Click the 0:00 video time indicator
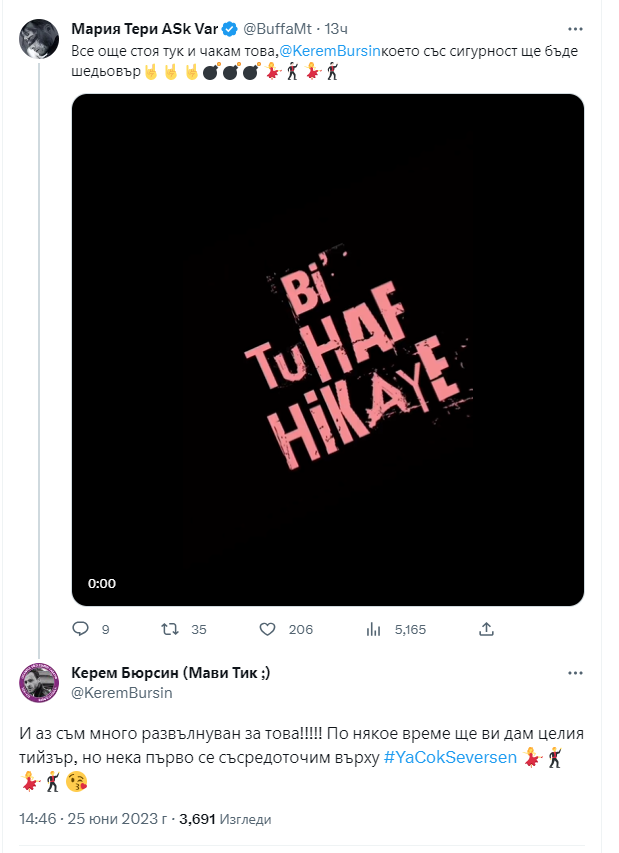The image size is (619, 853). click(x=102, y=583)
